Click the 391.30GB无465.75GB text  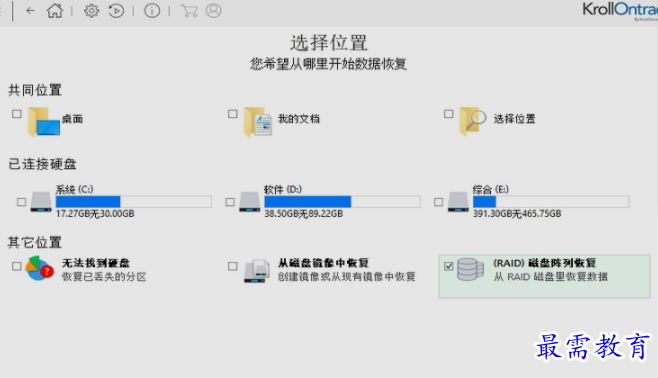[x=517, y=214]
